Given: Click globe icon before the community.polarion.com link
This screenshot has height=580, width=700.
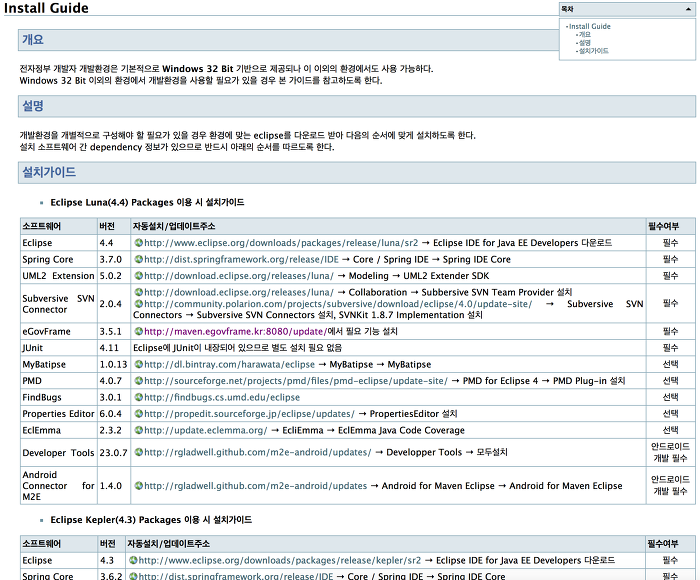Looking at the screenshot, I should coord(139,304).
